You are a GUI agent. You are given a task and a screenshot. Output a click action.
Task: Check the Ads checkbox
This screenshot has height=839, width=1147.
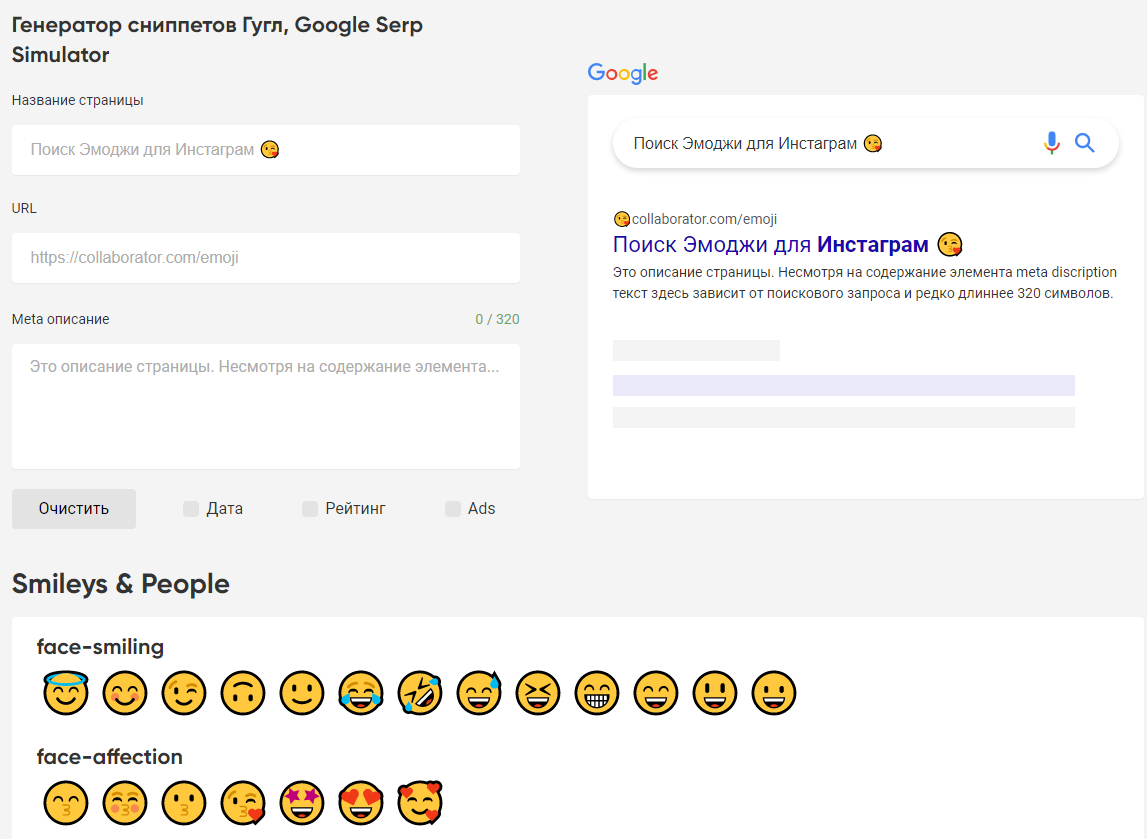click(453, 509)
